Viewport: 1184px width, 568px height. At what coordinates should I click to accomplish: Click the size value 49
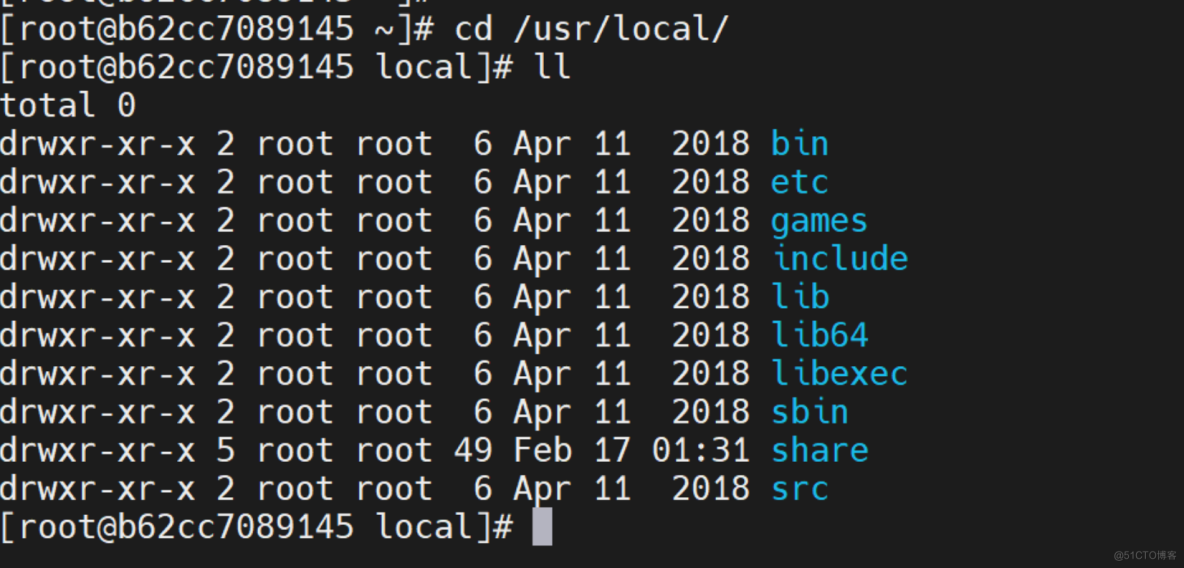point(473,451)
